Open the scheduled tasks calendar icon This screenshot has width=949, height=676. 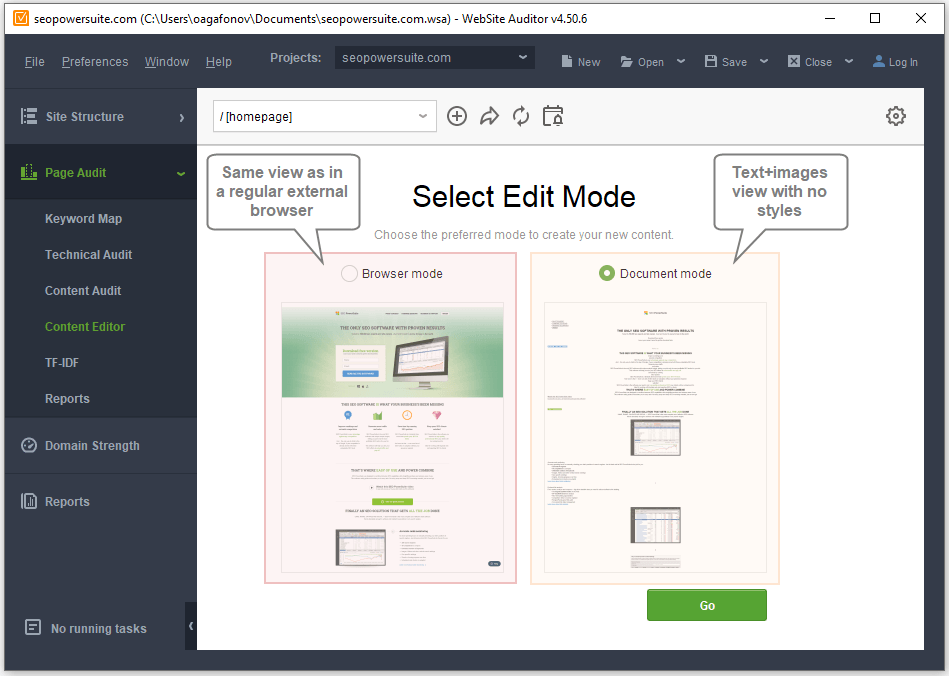pyautogui.click(x=553, y=116)
